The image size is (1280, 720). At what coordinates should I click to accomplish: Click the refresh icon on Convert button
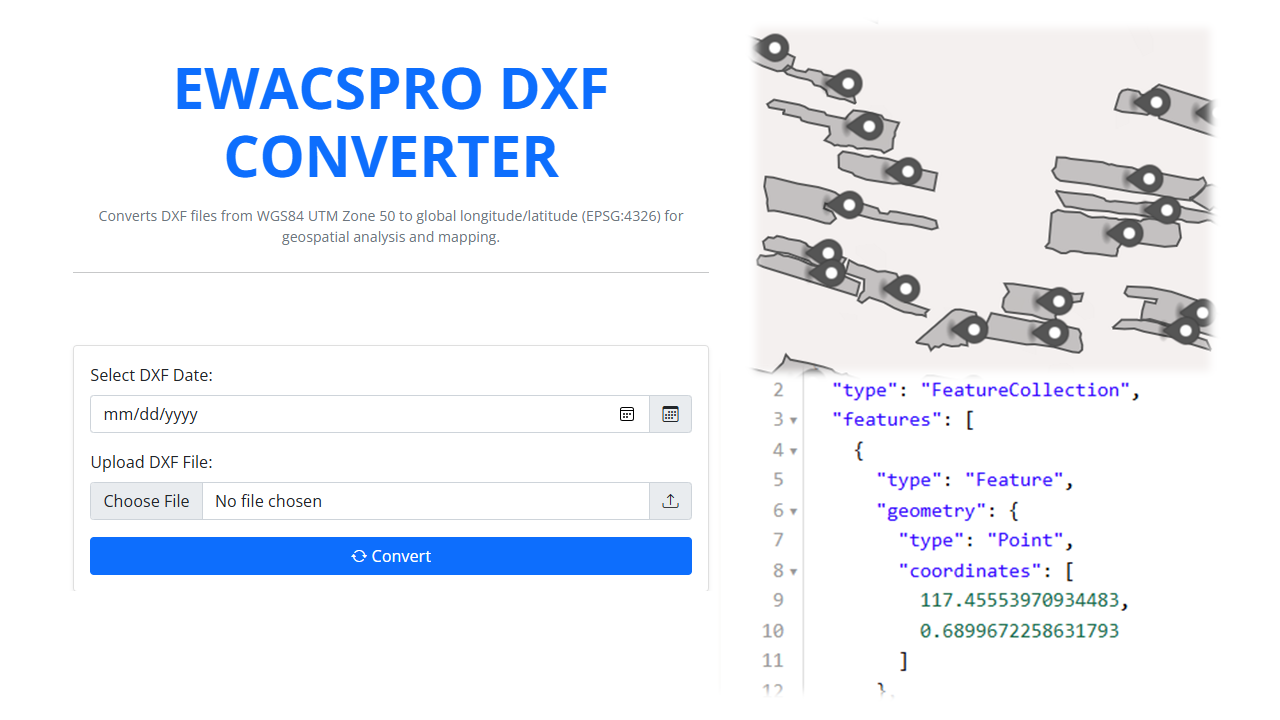point(359,556)
